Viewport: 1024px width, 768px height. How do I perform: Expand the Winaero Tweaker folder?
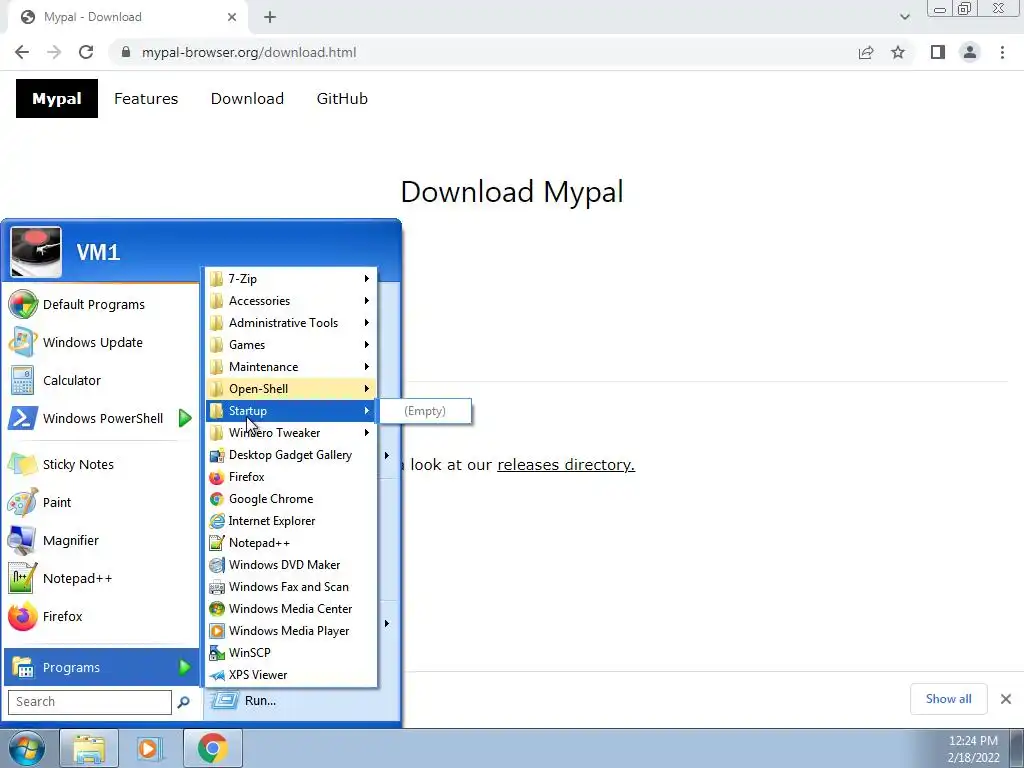(x=291, y=433)
